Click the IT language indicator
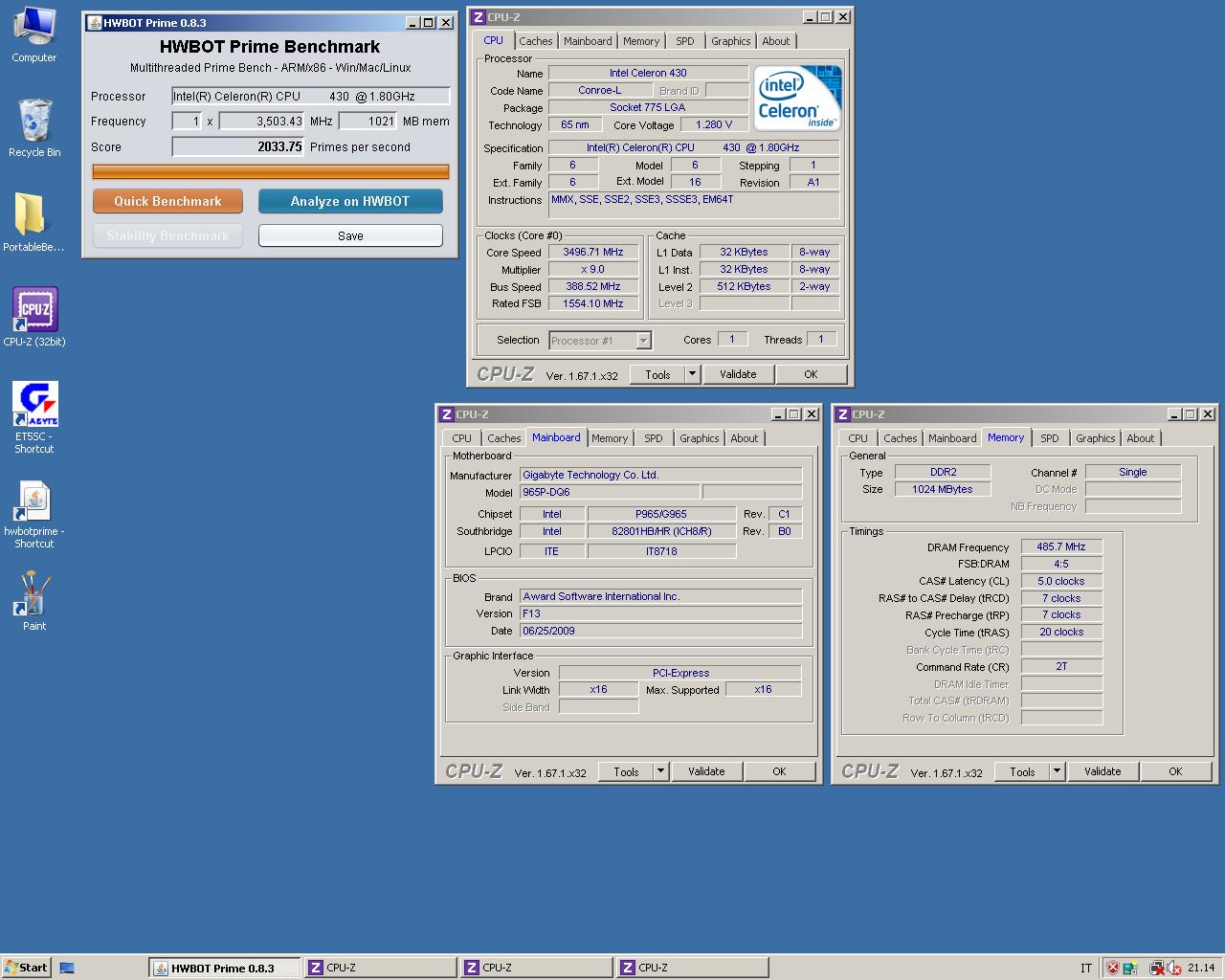 pyautogui.click(x=1086, y=968)
